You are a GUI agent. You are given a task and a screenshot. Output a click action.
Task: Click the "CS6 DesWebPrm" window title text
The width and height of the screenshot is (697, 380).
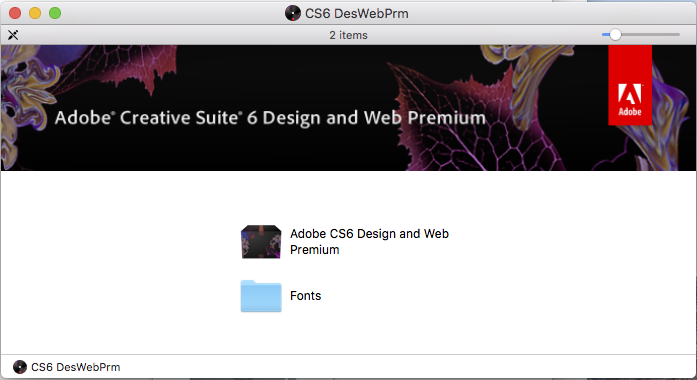(x=357, y=13)
